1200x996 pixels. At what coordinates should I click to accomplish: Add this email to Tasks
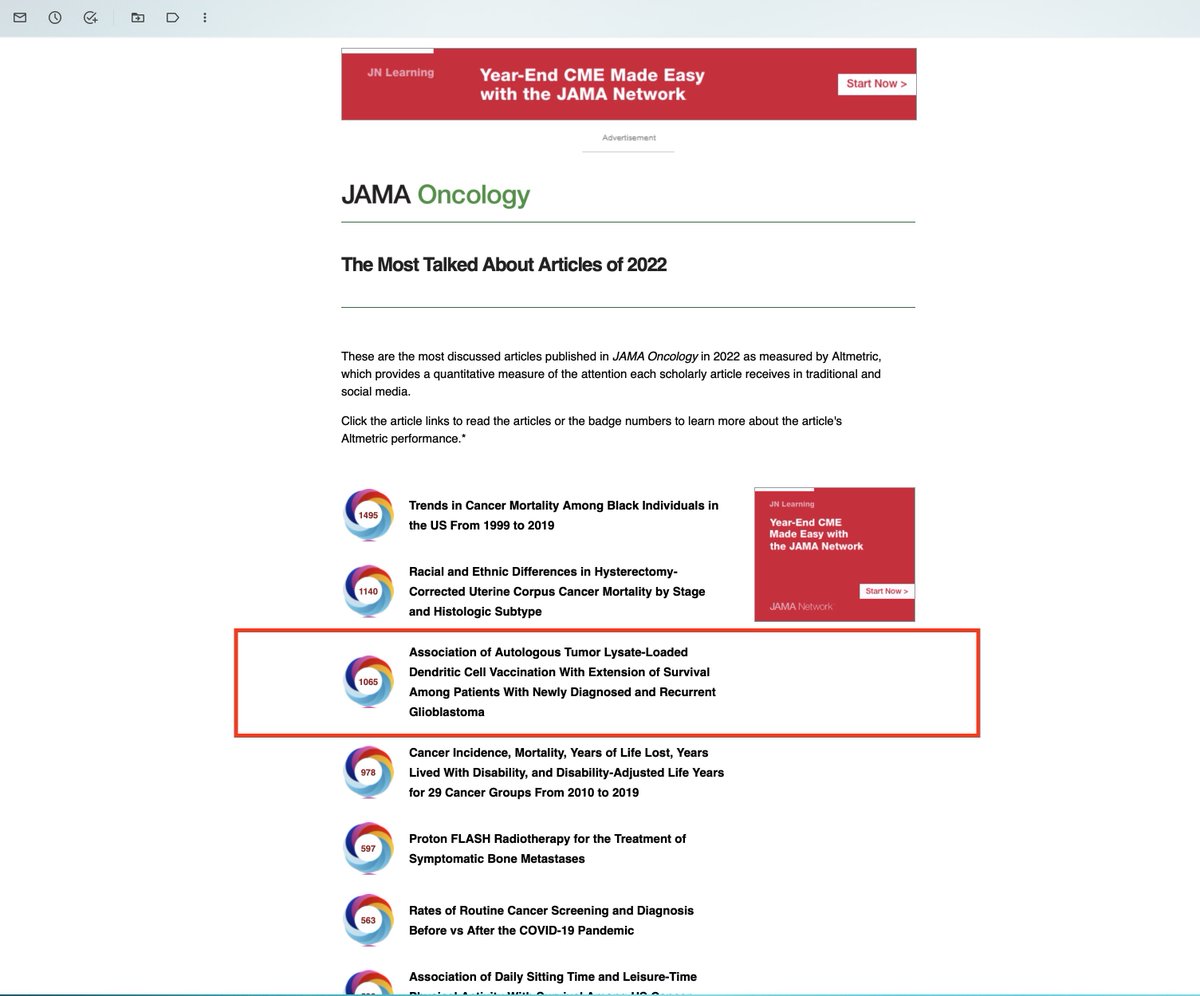[x=91, y=18]
